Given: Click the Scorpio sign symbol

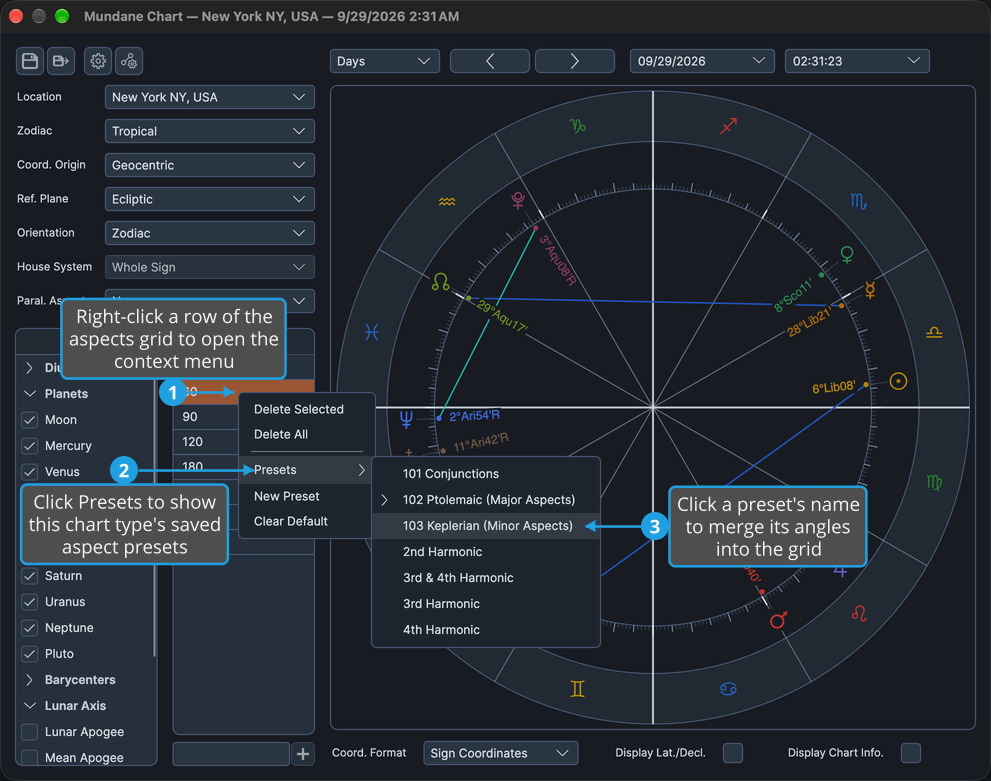Looking at the screenshot, I should coord(858,202).
